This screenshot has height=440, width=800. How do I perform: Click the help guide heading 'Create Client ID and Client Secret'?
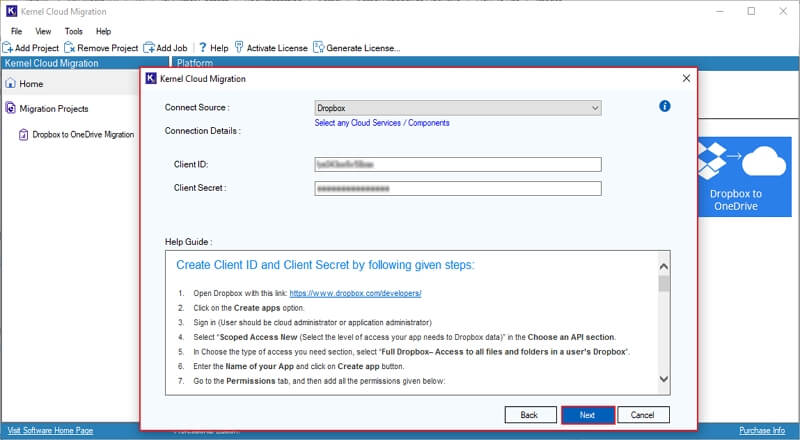pyautogui.click(x=325, y=265)
